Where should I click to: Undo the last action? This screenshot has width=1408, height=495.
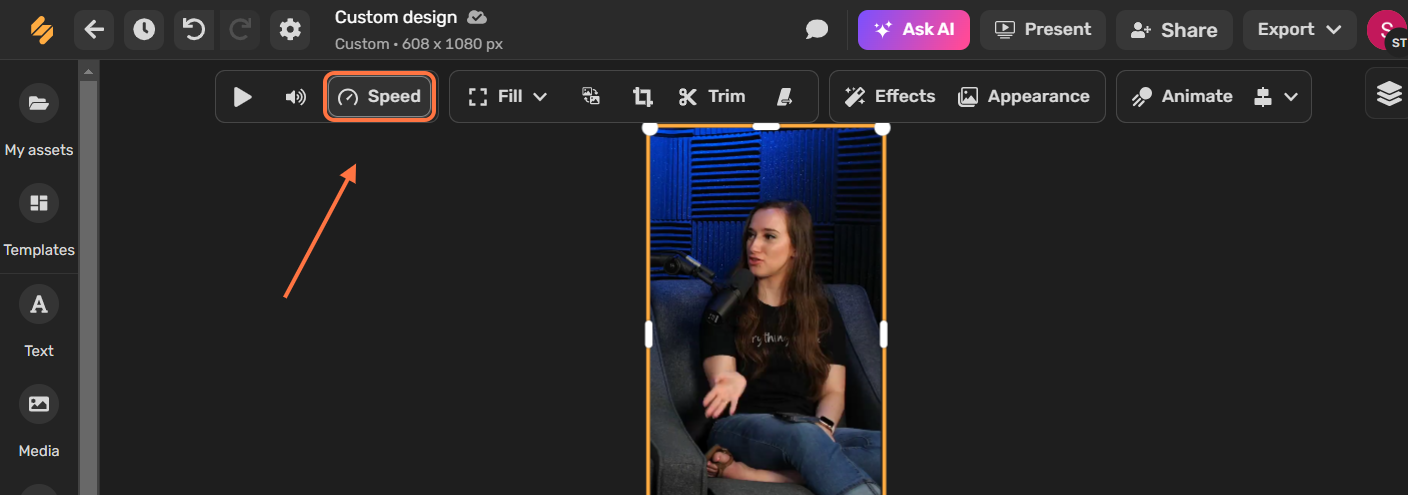click(x=194, y=30)
